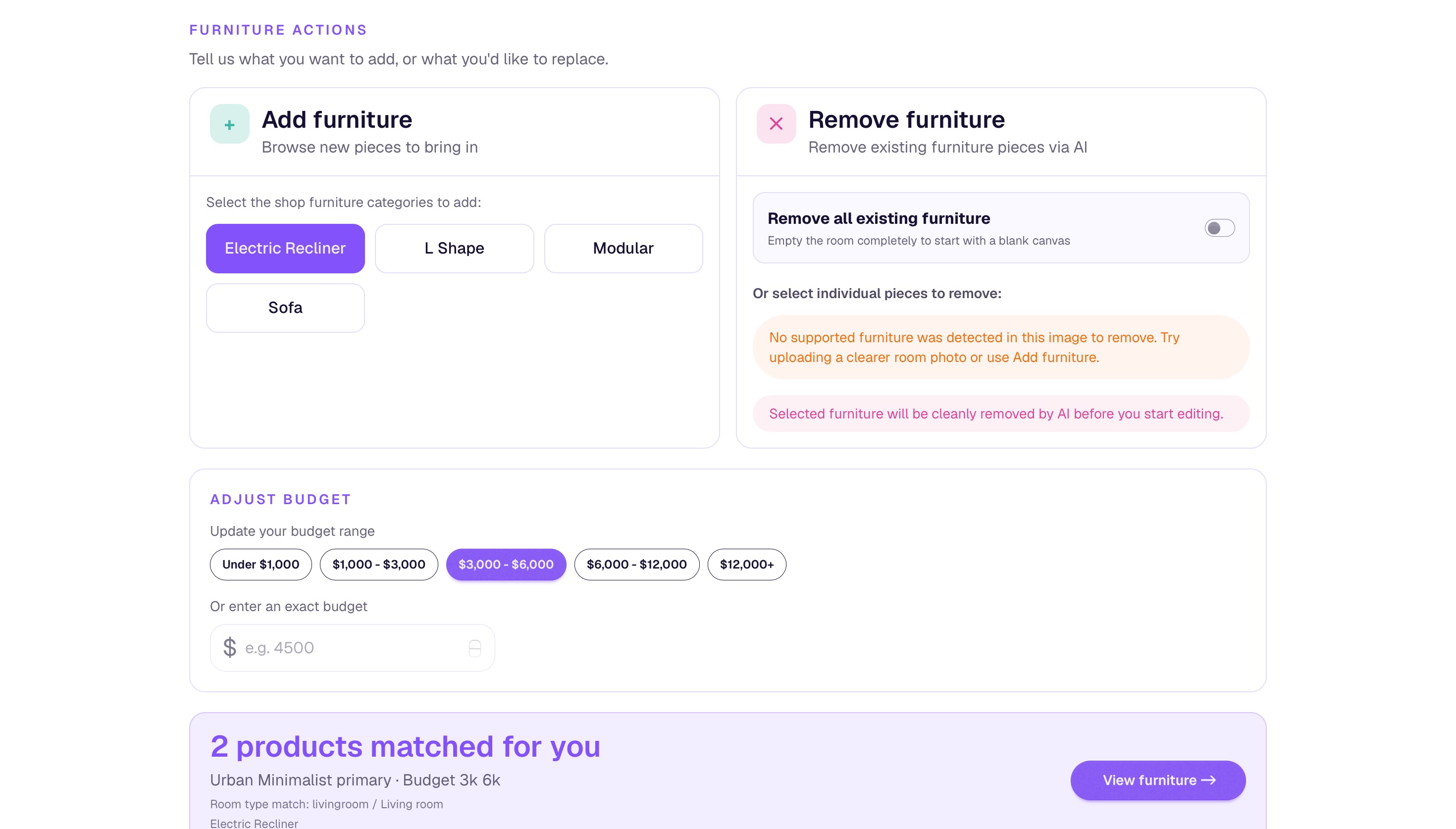Click the green plus Add furniture icon
The image size is (1456, 829).
[229, 124]
